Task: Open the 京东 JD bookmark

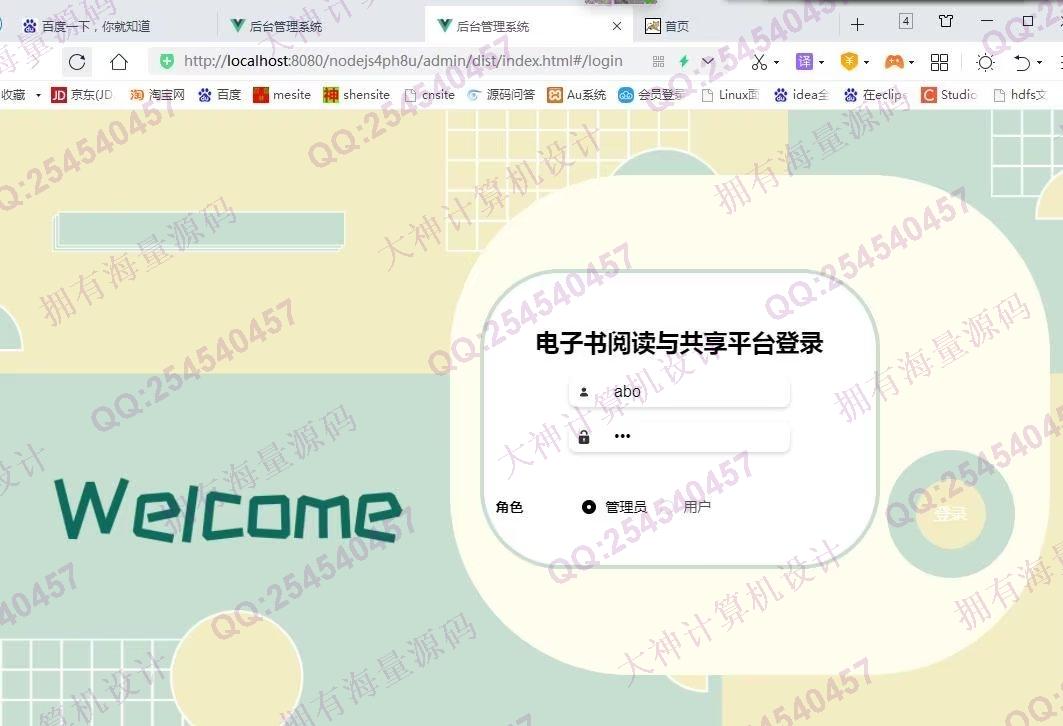Action: click(x=82, y=95)
